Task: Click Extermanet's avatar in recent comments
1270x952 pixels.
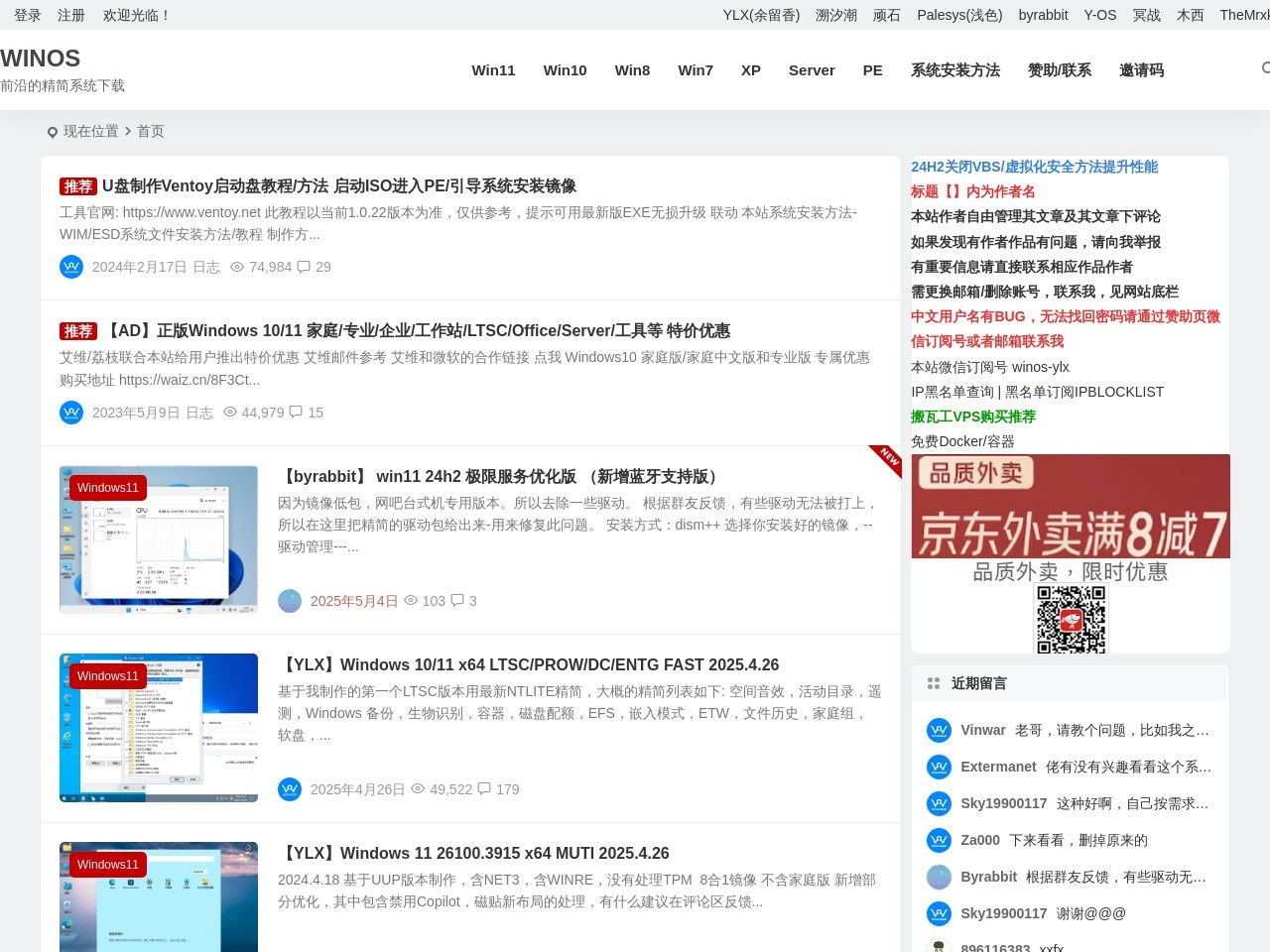Action: click(939, 768)
